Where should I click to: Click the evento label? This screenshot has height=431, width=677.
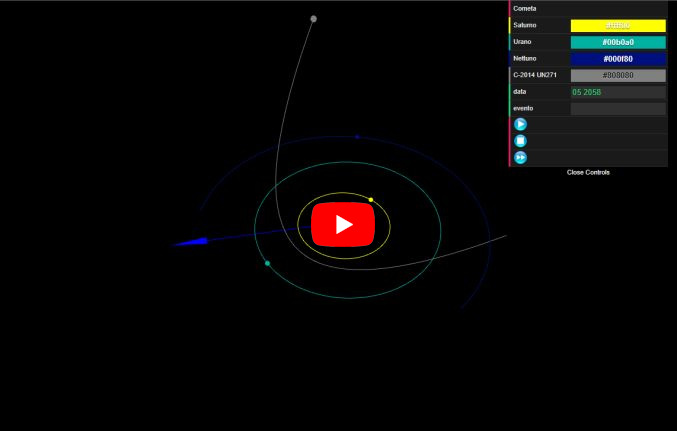tap(523, 108)
